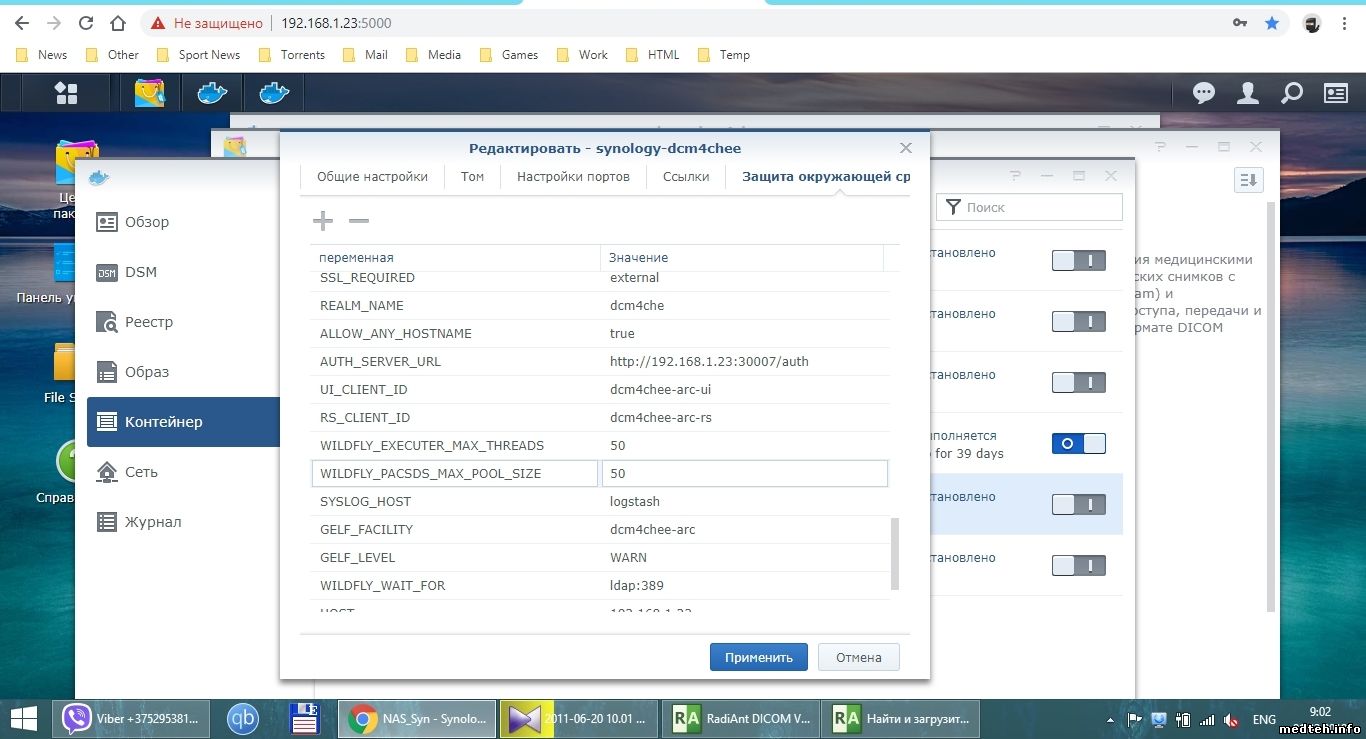The image size is (1366, 739).
Task: Open DSM notifications speech bubble icon
Action: pyautogui.click(x=1204, y=93)
